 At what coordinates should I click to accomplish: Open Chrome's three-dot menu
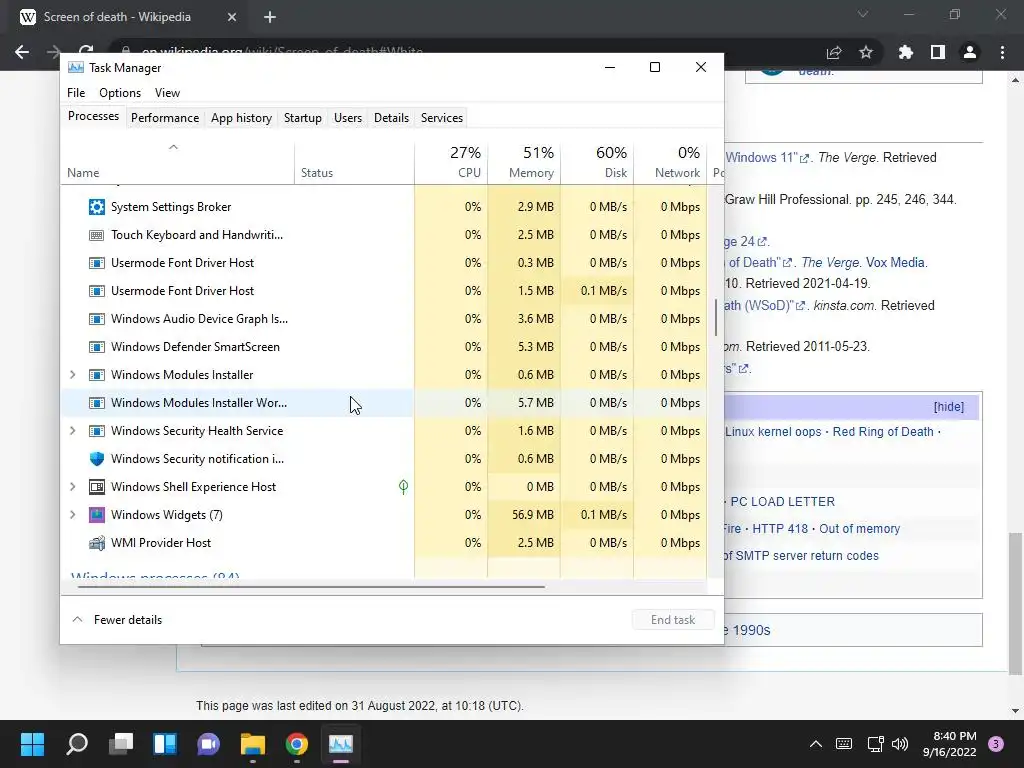(1002, 52)
